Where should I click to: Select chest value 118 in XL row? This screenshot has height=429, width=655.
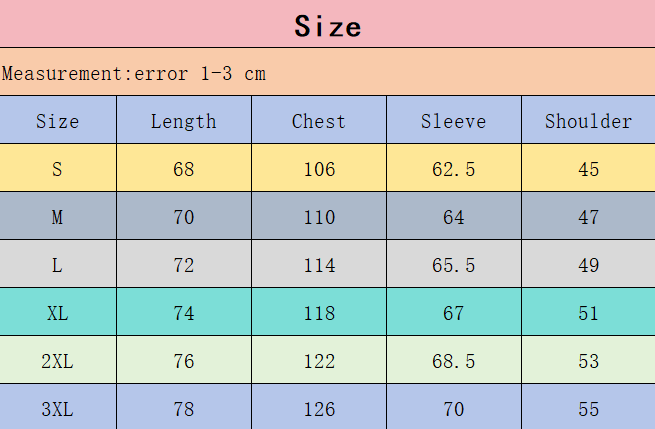tap(319, 313)
